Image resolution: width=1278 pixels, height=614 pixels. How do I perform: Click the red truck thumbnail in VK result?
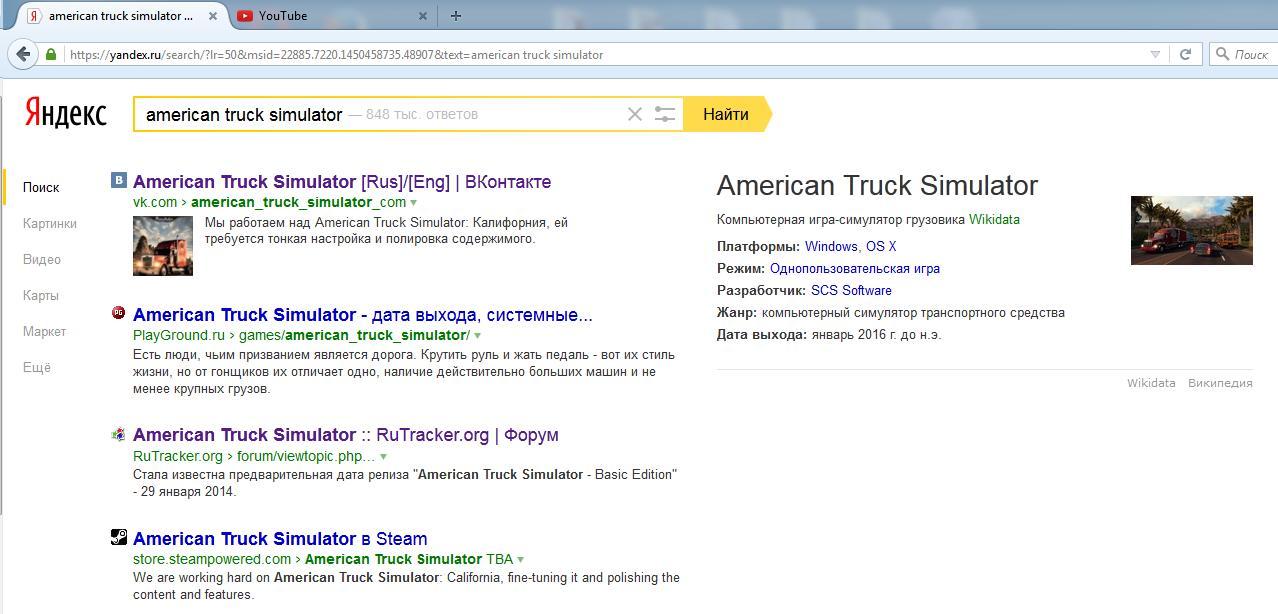point(163,245)
